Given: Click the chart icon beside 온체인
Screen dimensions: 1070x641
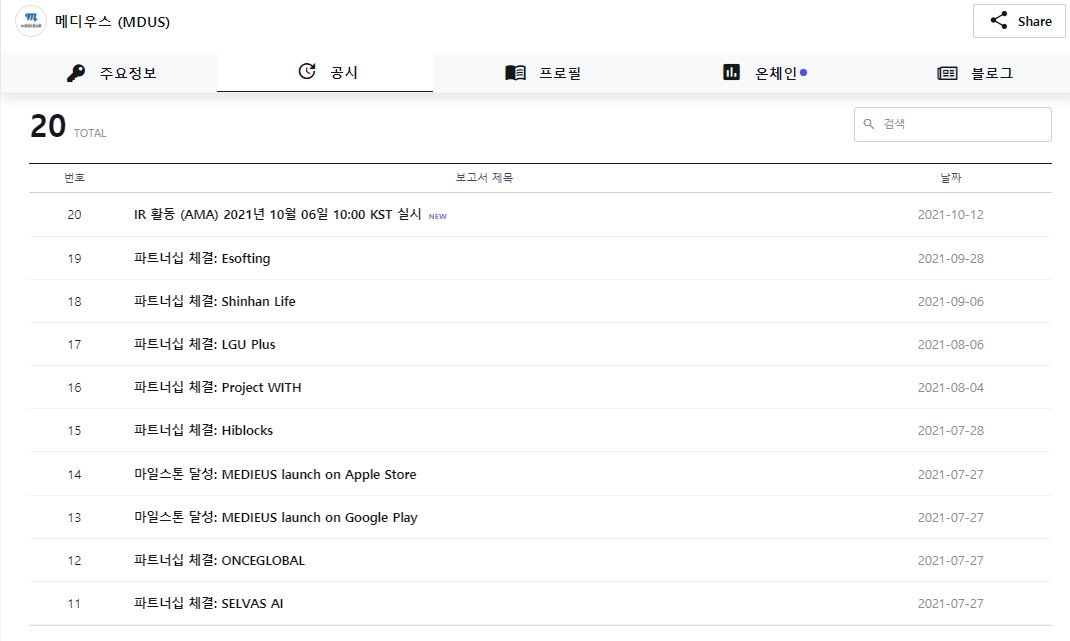Looking at the screenshot, I should 731,72.
